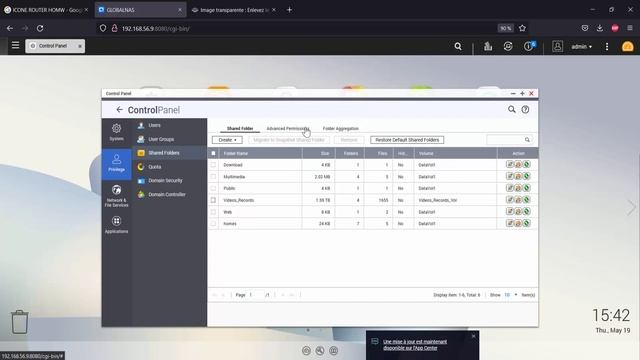The width and height of the screenshot is (640, 360).
Task: Expand the Create dropdown button
Action: 227,140
